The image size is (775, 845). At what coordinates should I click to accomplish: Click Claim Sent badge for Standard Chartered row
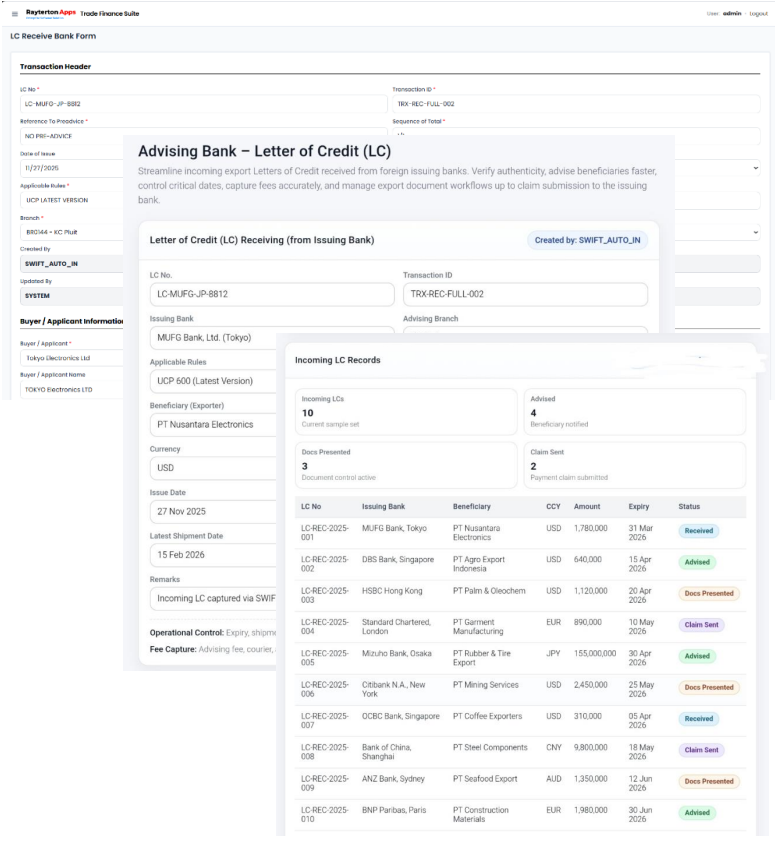[701, 625]
